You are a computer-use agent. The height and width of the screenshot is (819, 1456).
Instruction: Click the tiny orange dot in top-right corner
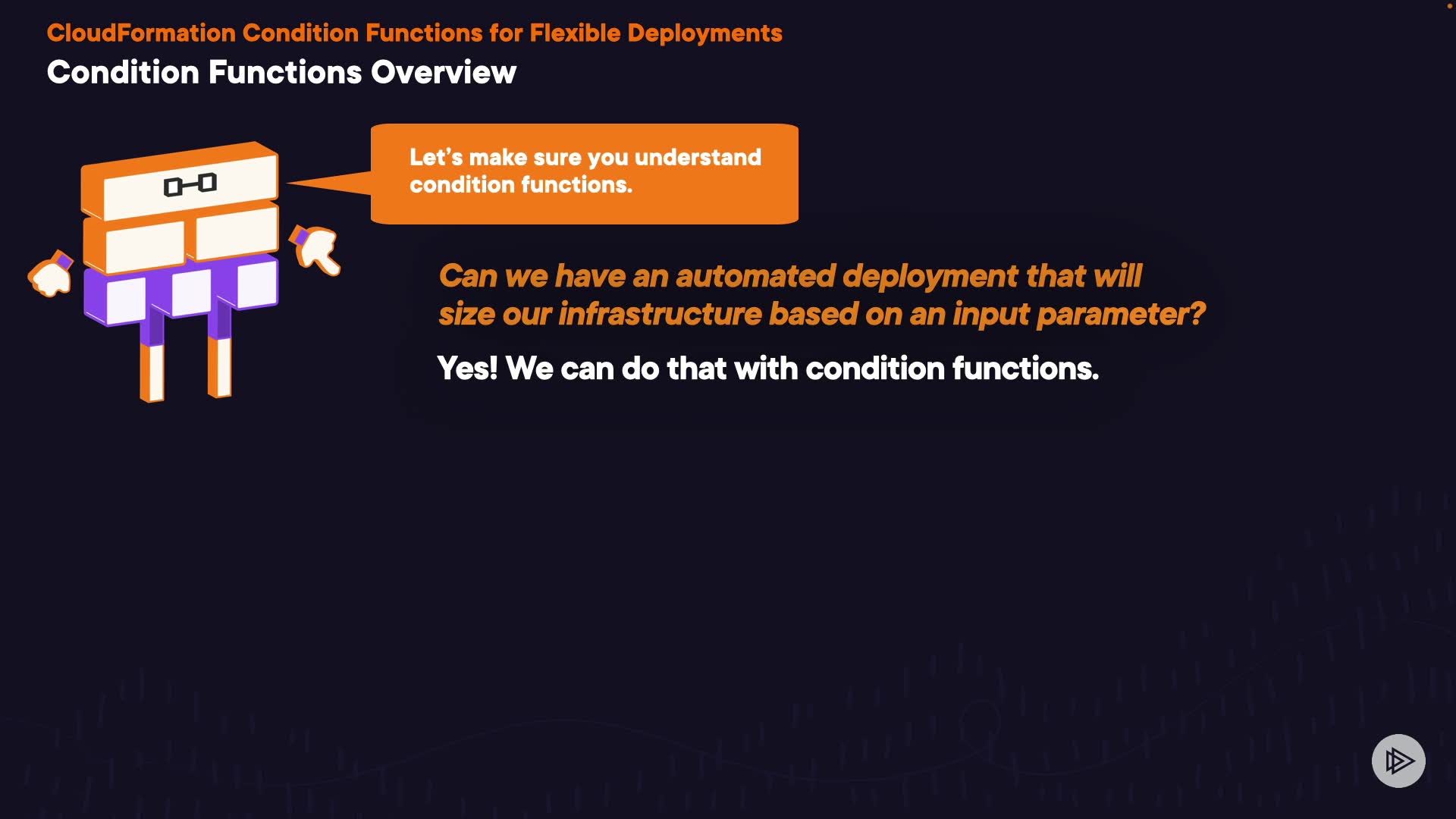point(1448,5)
